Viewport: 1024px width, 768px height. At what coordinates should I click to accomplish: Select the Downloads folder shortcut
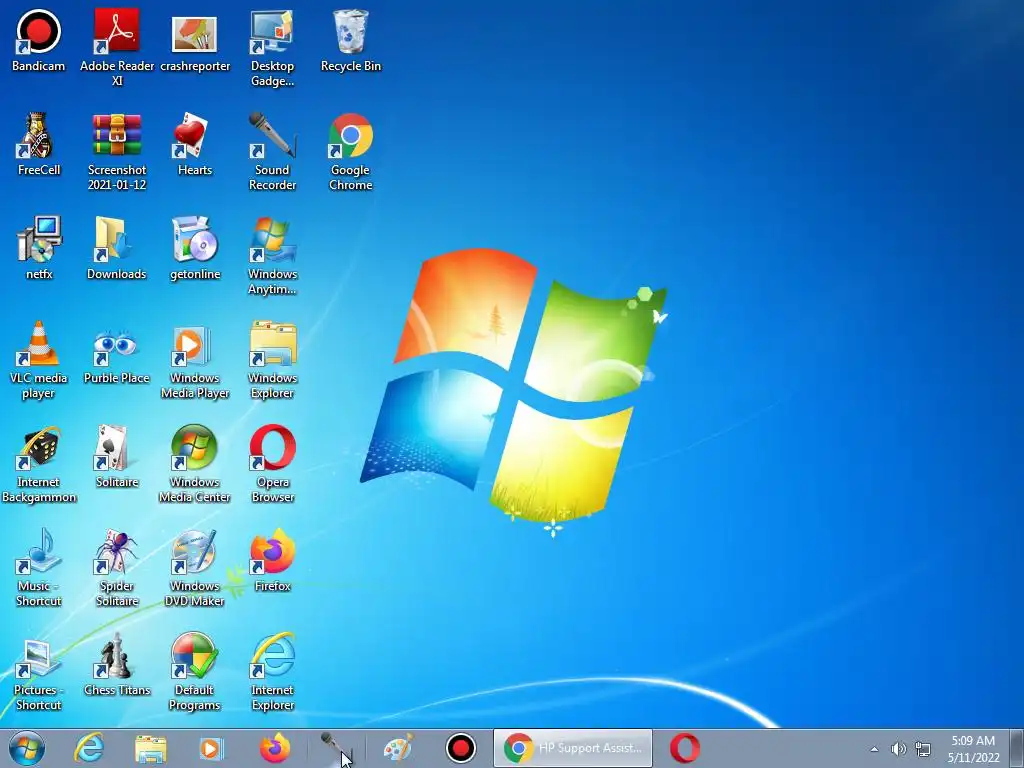tap(117, 249)
